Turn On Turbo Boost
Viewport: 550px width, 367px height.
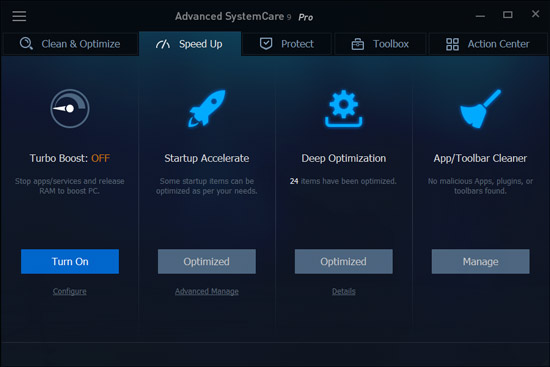(70, 261)
